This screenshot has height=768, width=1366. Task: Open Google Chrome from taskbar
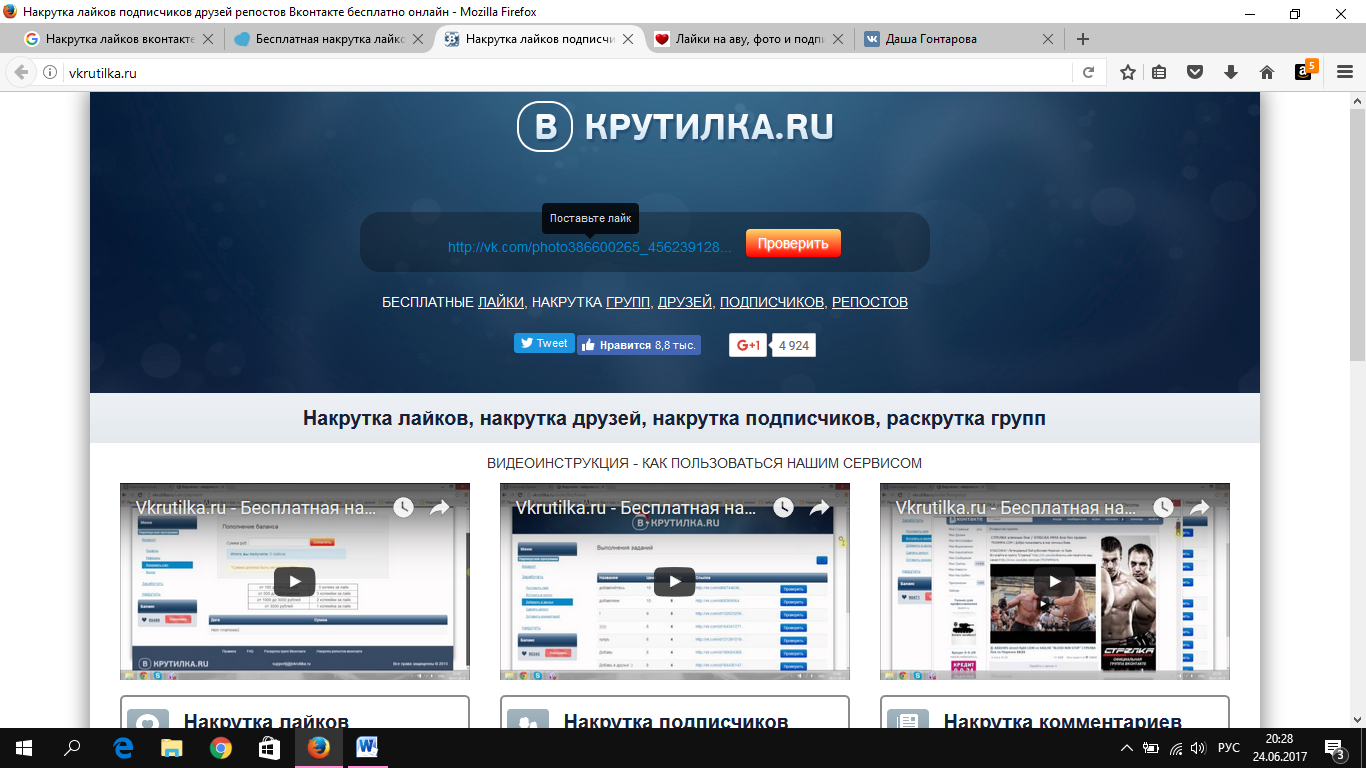221,748
